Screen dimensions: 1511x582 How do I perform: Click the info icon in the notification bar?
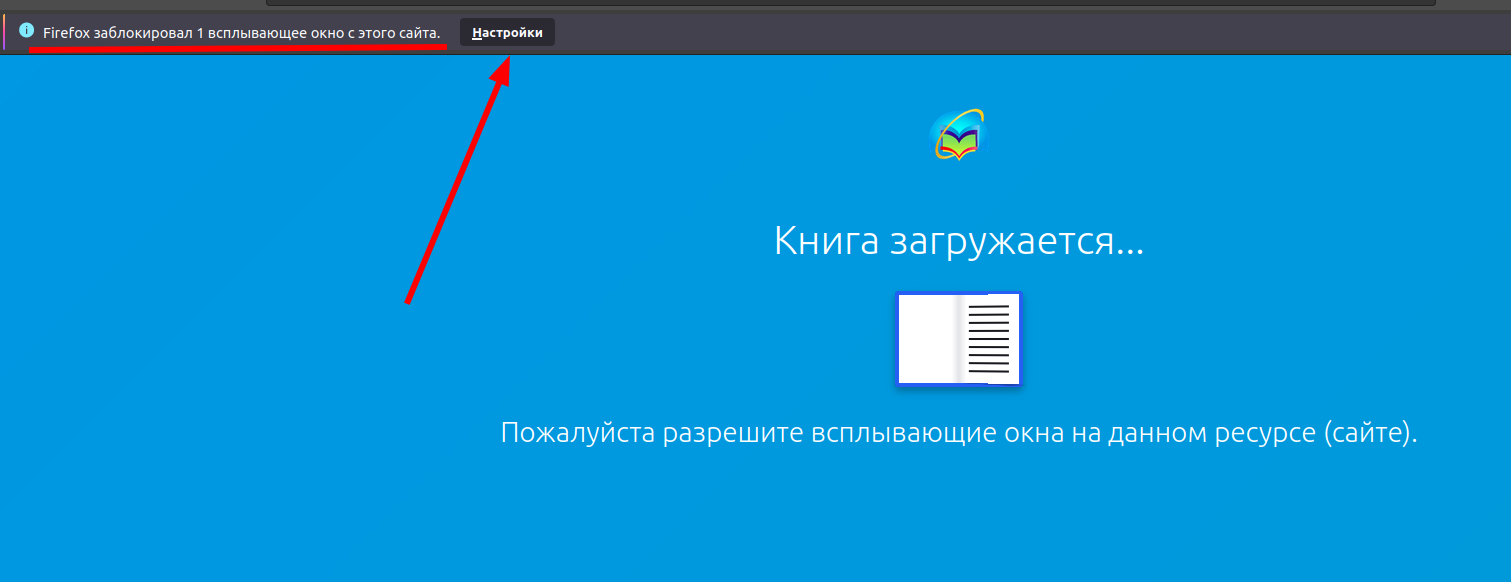click(x=27, y=31)
